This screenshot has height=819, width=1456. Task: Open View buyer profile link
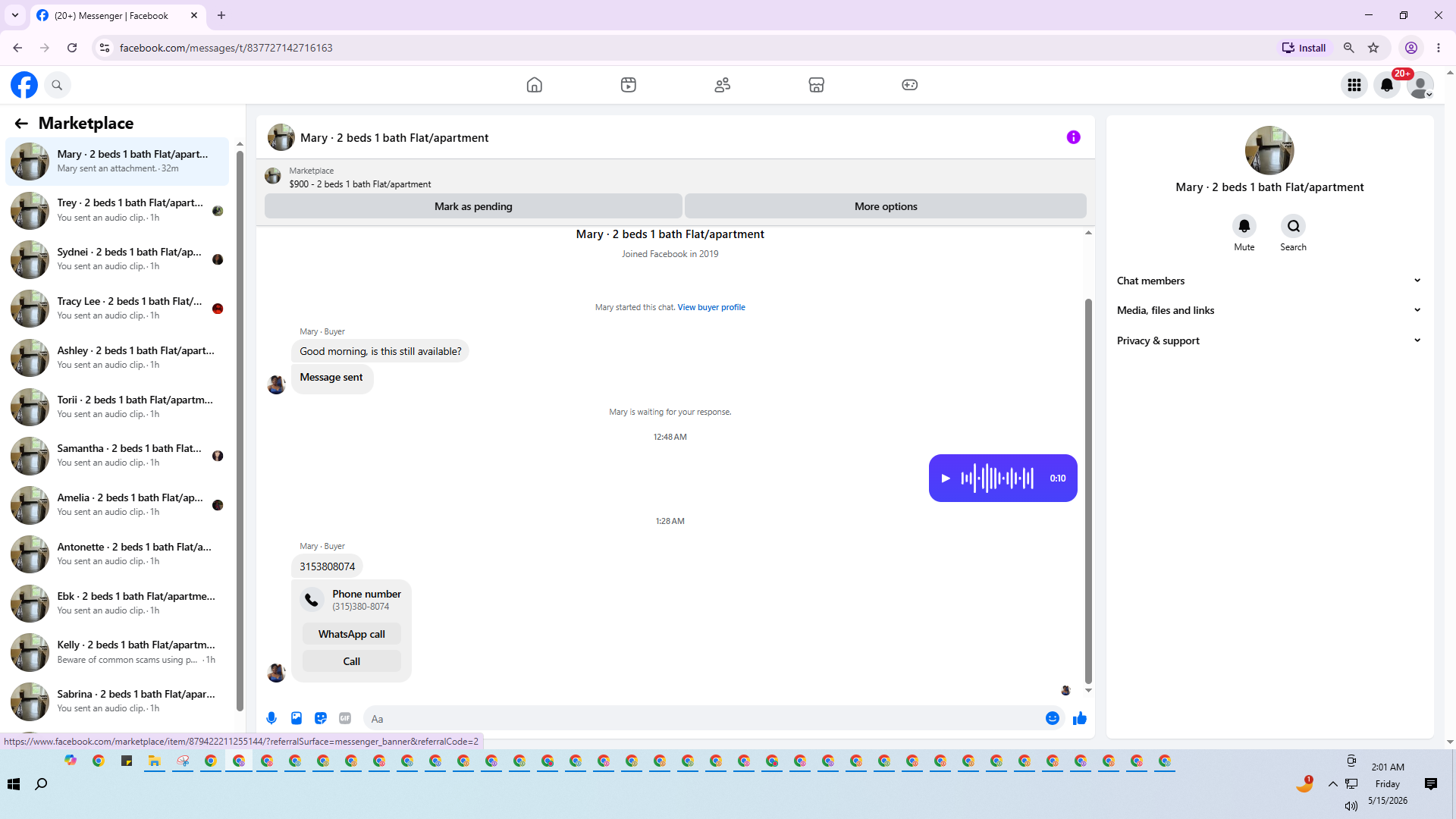(x=711, y=307)
